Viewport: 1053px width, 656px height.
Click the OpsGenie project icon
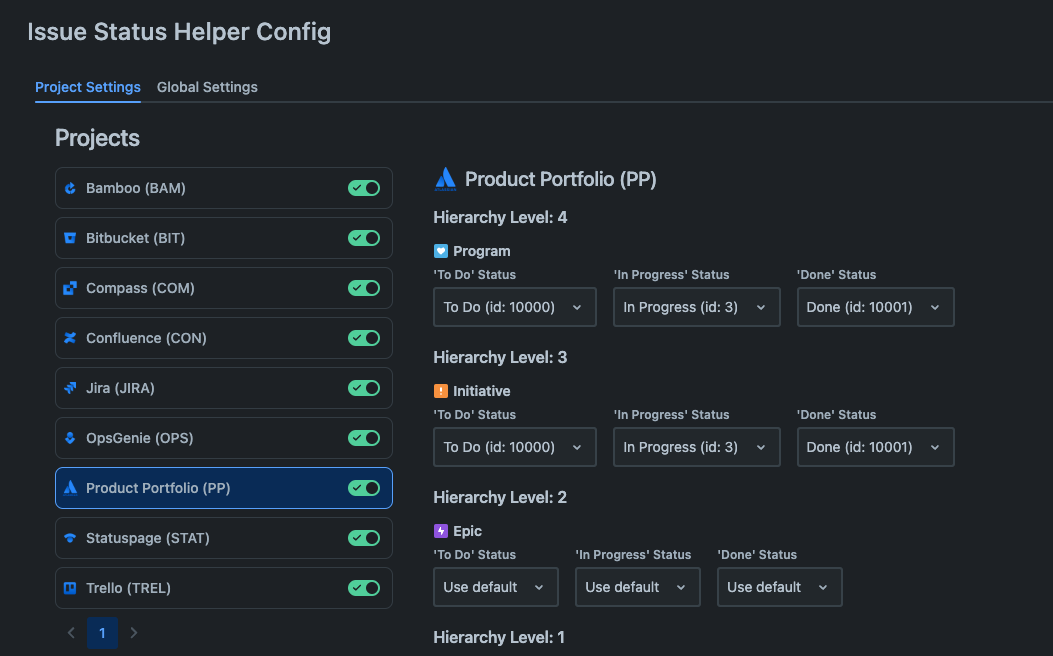pyautogui.click(x=70, y=438)
